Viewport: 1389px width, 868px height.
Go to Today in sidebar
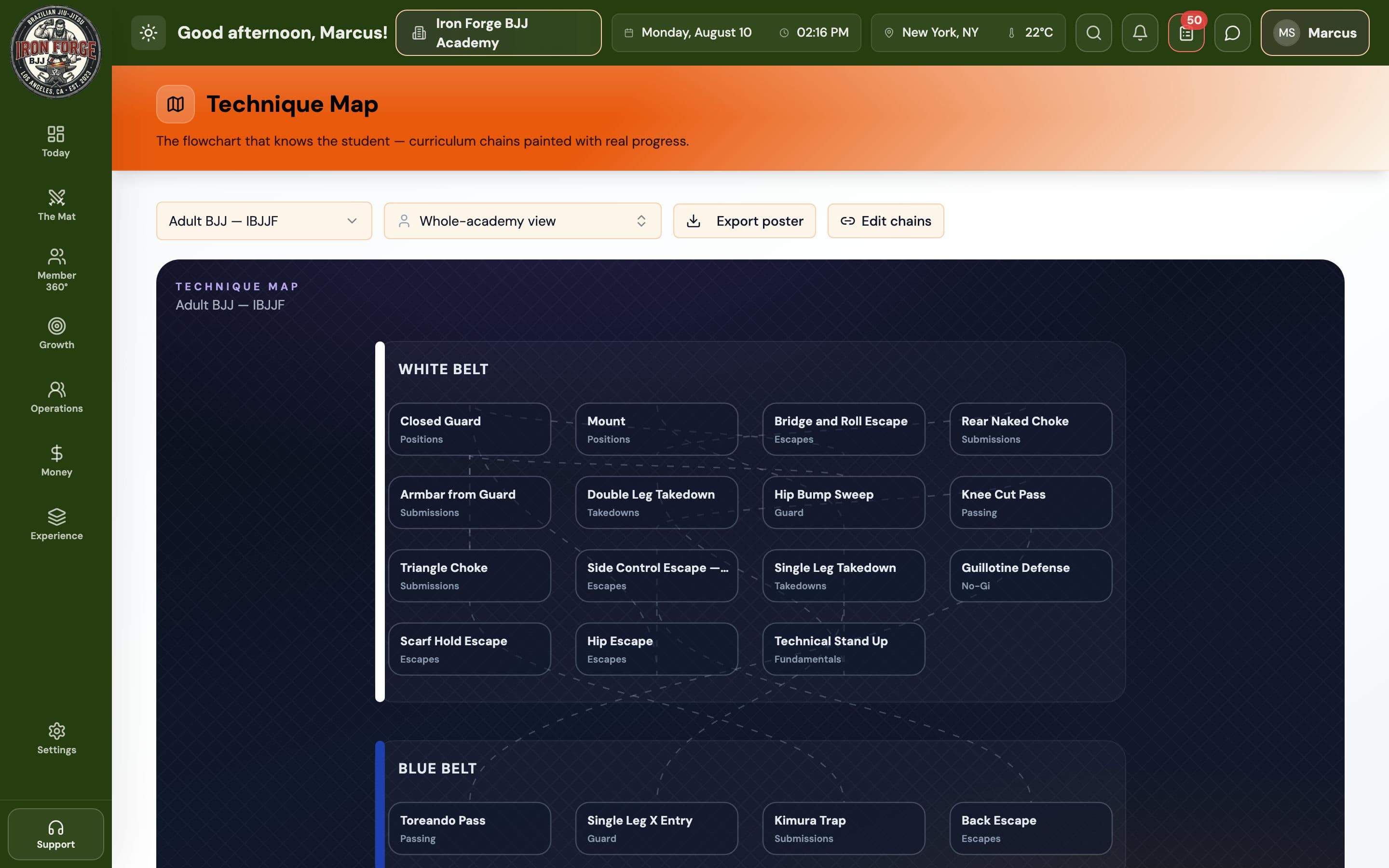tap(55, 142)
